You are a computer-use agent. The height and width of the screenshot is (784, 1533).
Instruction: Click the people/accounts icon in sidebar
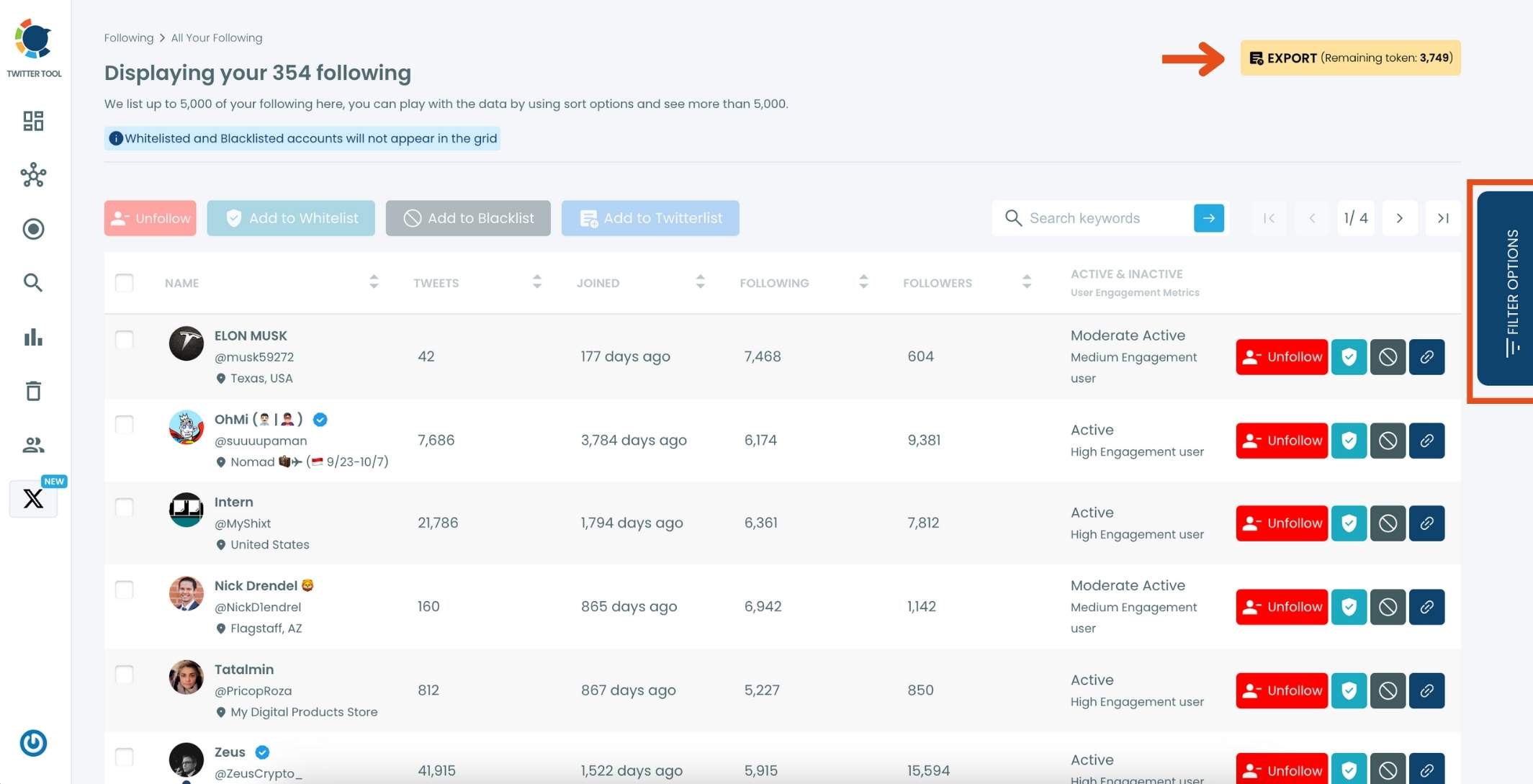pos(33,445)
